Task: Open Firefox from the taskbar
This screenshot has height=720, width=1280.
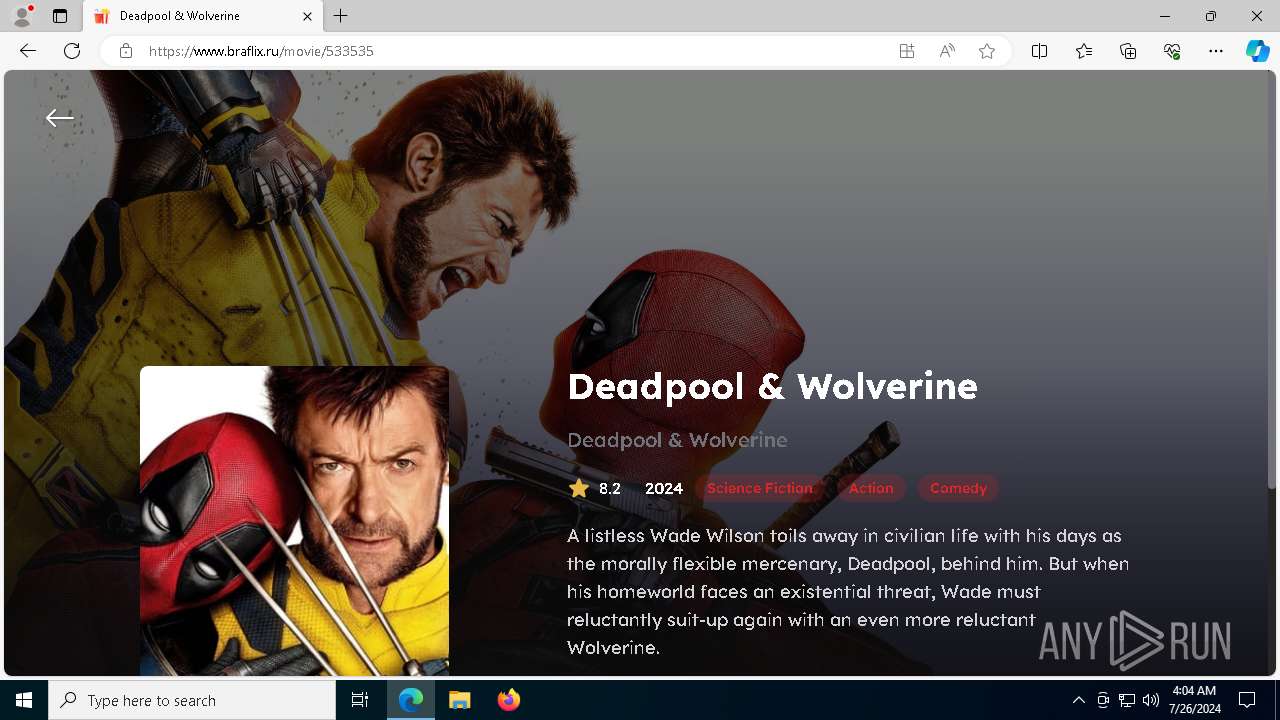Action: point(508,700)
